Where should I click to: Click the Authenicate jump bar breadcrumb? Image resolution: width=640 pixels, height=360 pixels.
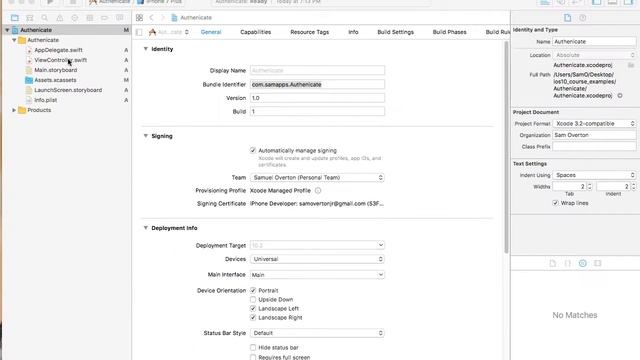pos(192,18)
